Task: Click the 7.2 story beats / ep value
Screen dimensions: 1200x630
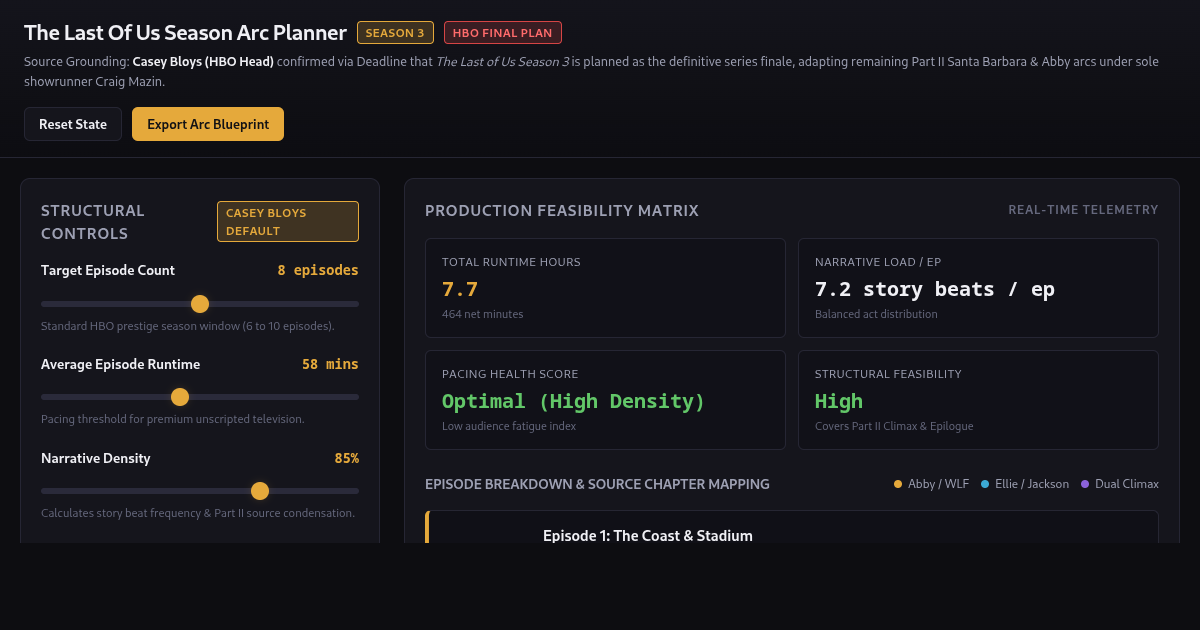Action: pos(935,289)
